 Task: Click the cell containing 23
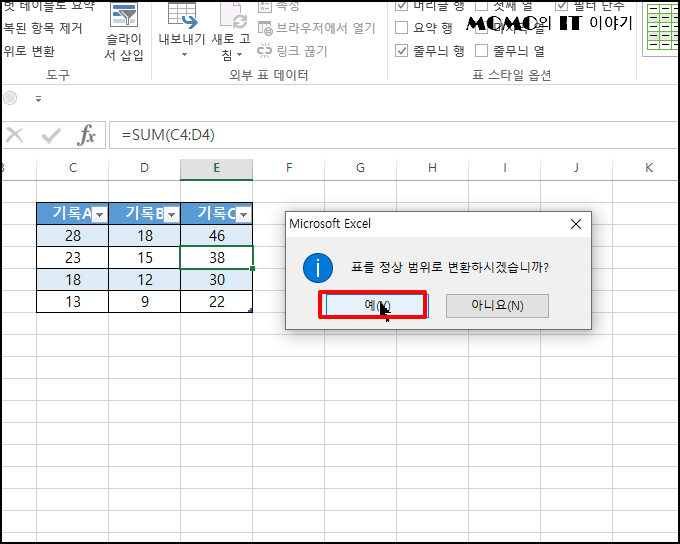(x=72, y=258)
